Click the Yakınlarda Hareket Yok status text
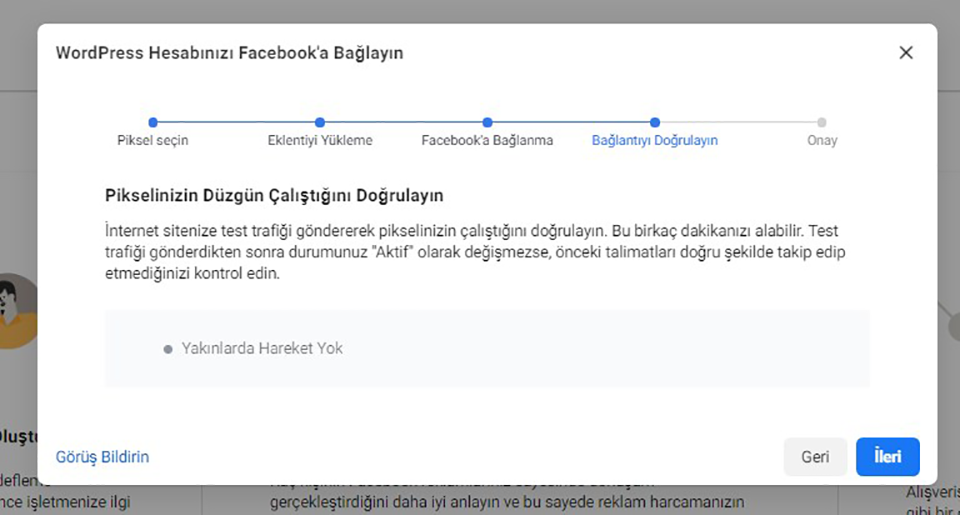The image size is (960, 515). coord(262,348)
